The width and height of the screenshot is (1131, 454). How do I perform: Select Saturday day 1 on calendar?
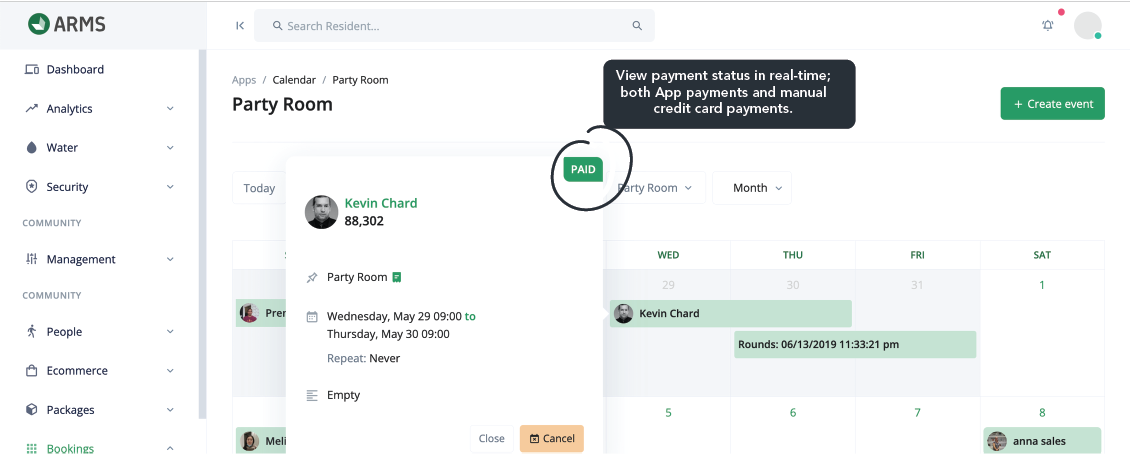1042,285
